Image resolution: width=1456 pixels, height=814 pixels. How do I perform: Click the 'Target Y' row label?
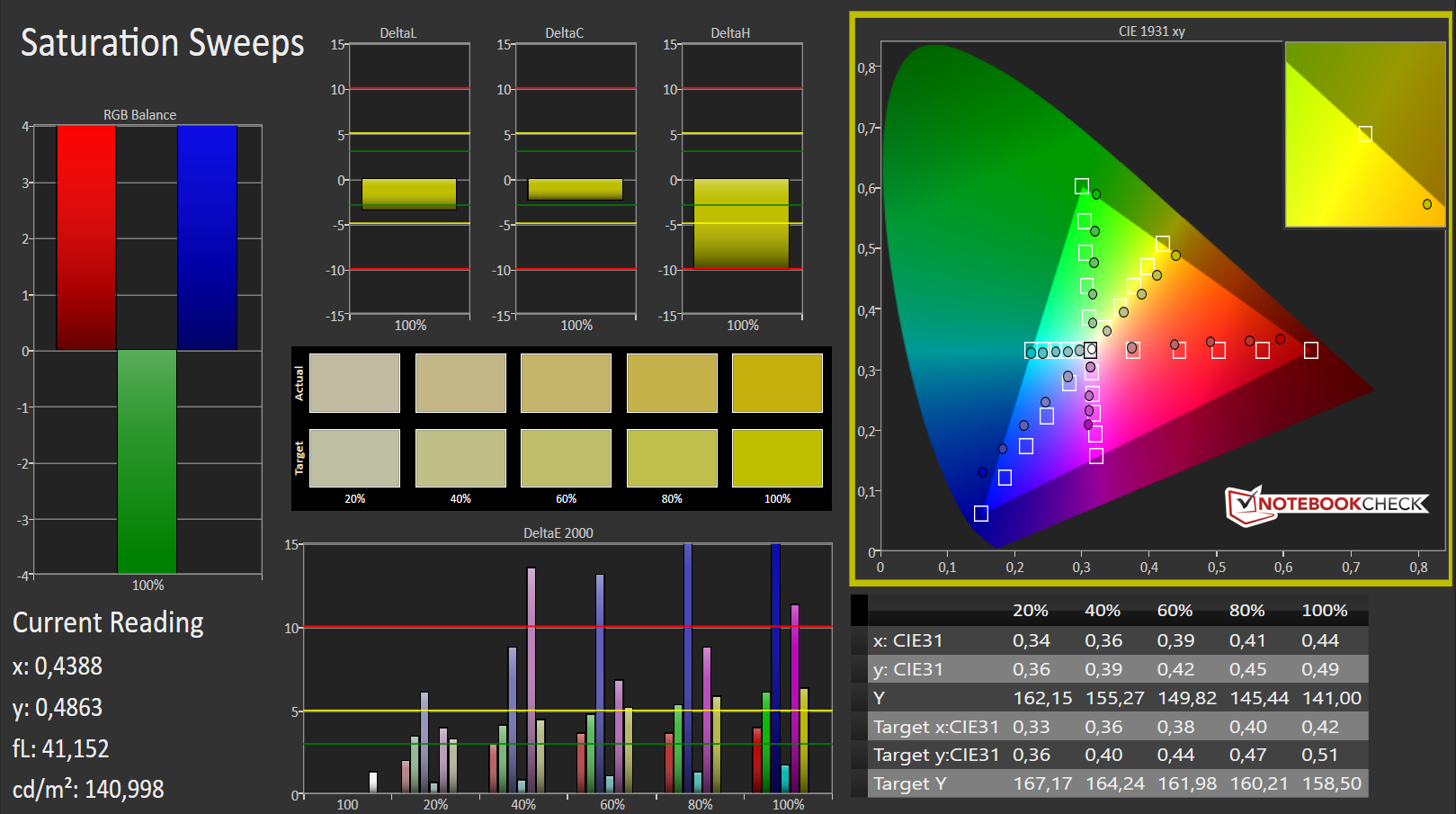[x=909, y=783]
